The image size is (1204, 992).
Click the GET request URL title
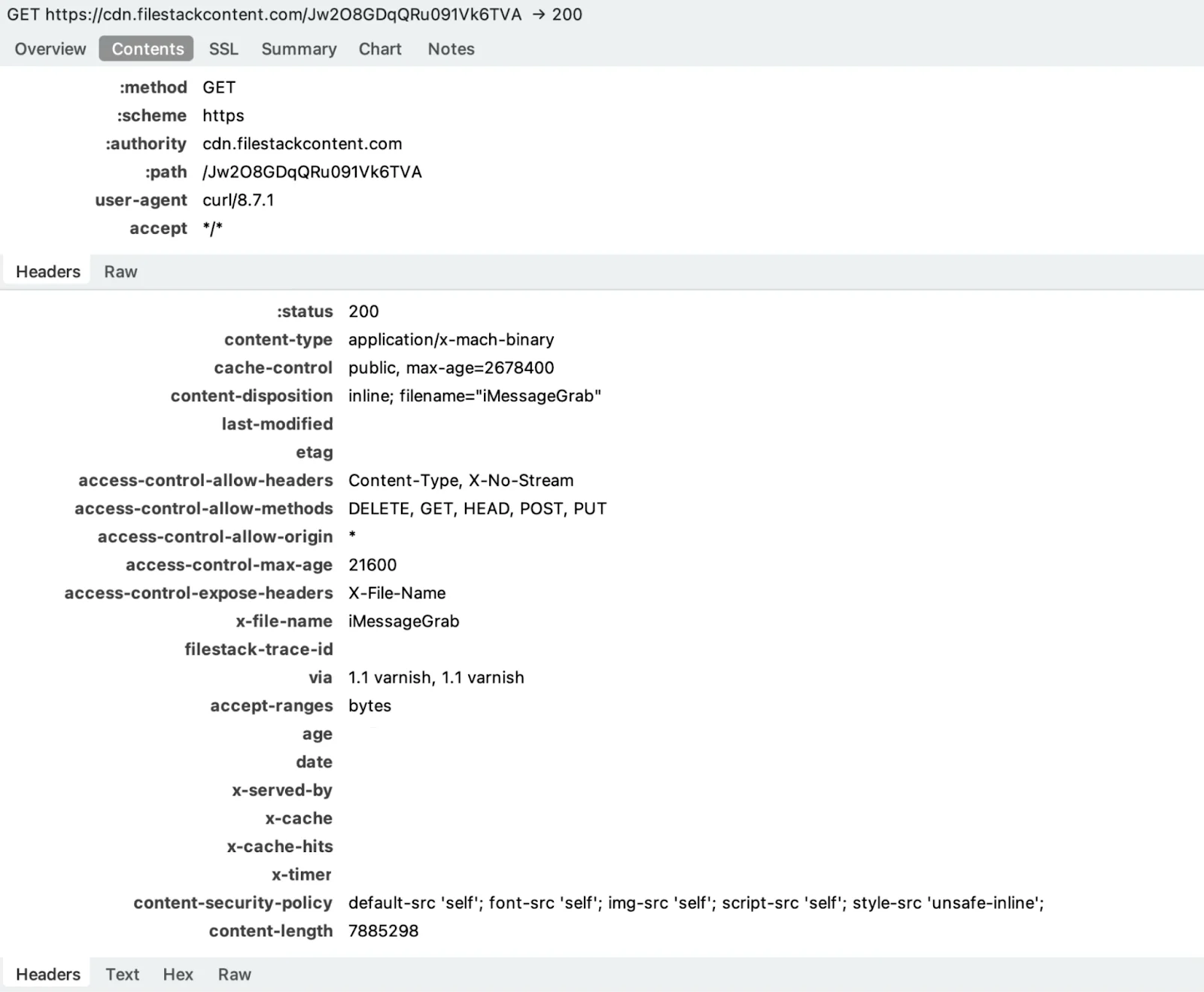[x=294, y=15]
